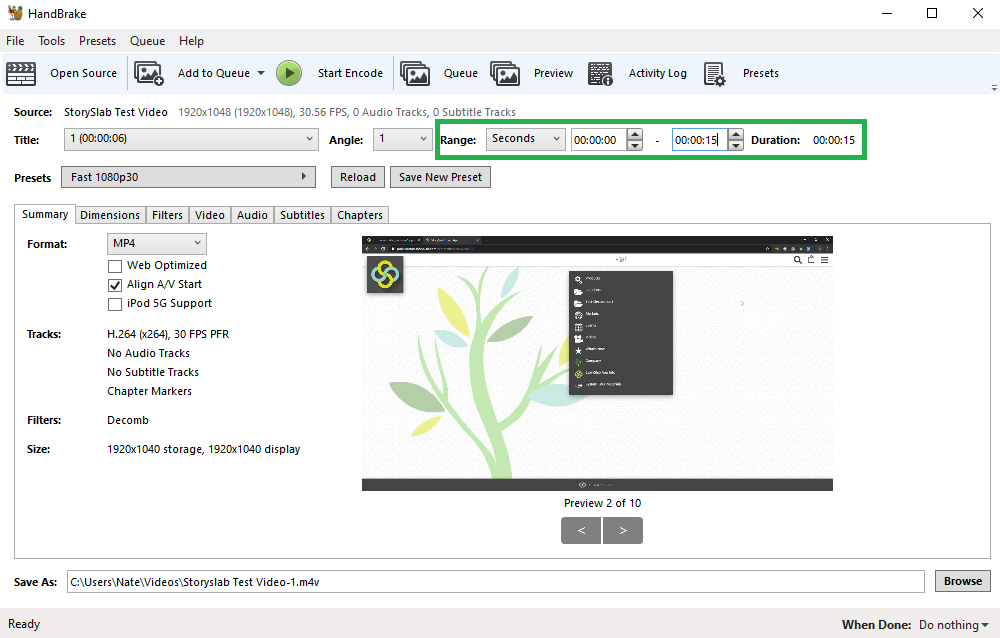The image size is (1000, 638).
Task: Switch to the Chapters tab
Action: (x=360, y=215)
